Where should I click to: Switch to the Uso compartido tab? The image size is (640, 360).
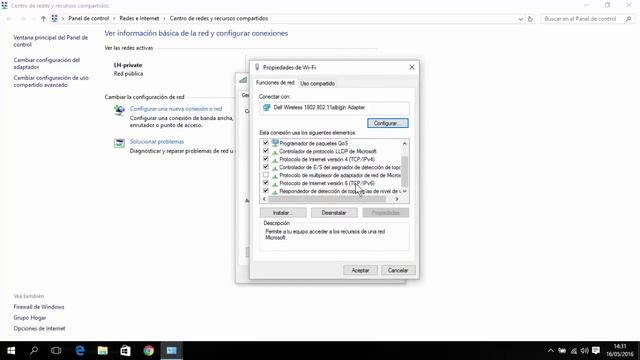317,83
